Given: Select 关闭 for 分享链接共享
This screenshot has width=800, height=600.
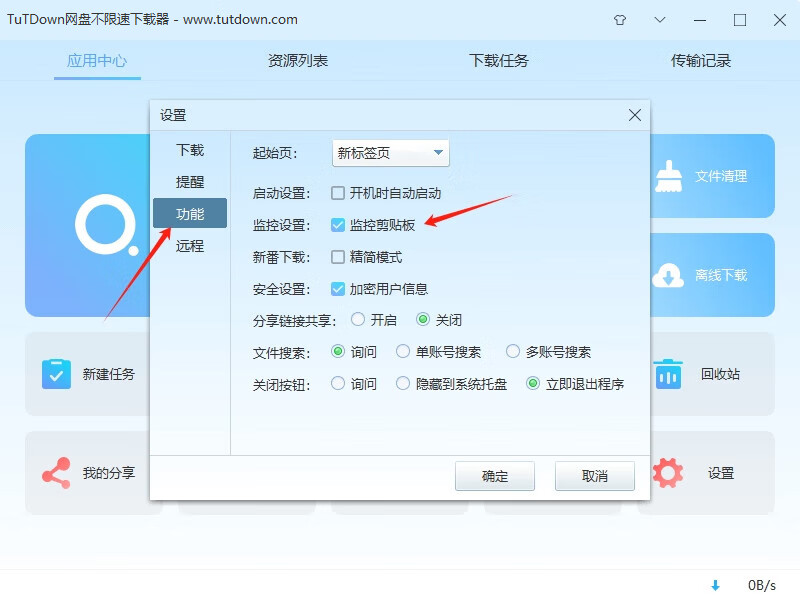Looking at the screenshot, I should tap(423, 319).
